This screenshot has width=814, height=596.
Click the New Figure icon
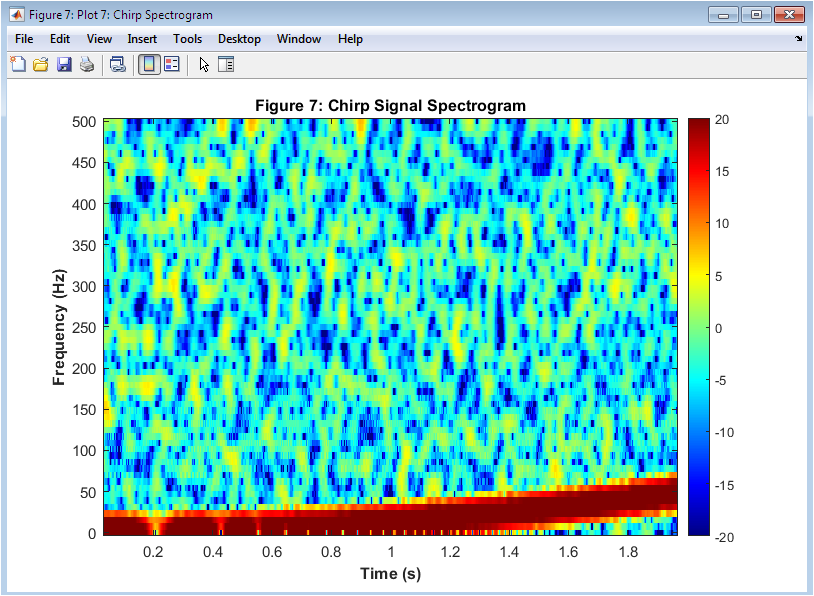[x=18, y=65]
